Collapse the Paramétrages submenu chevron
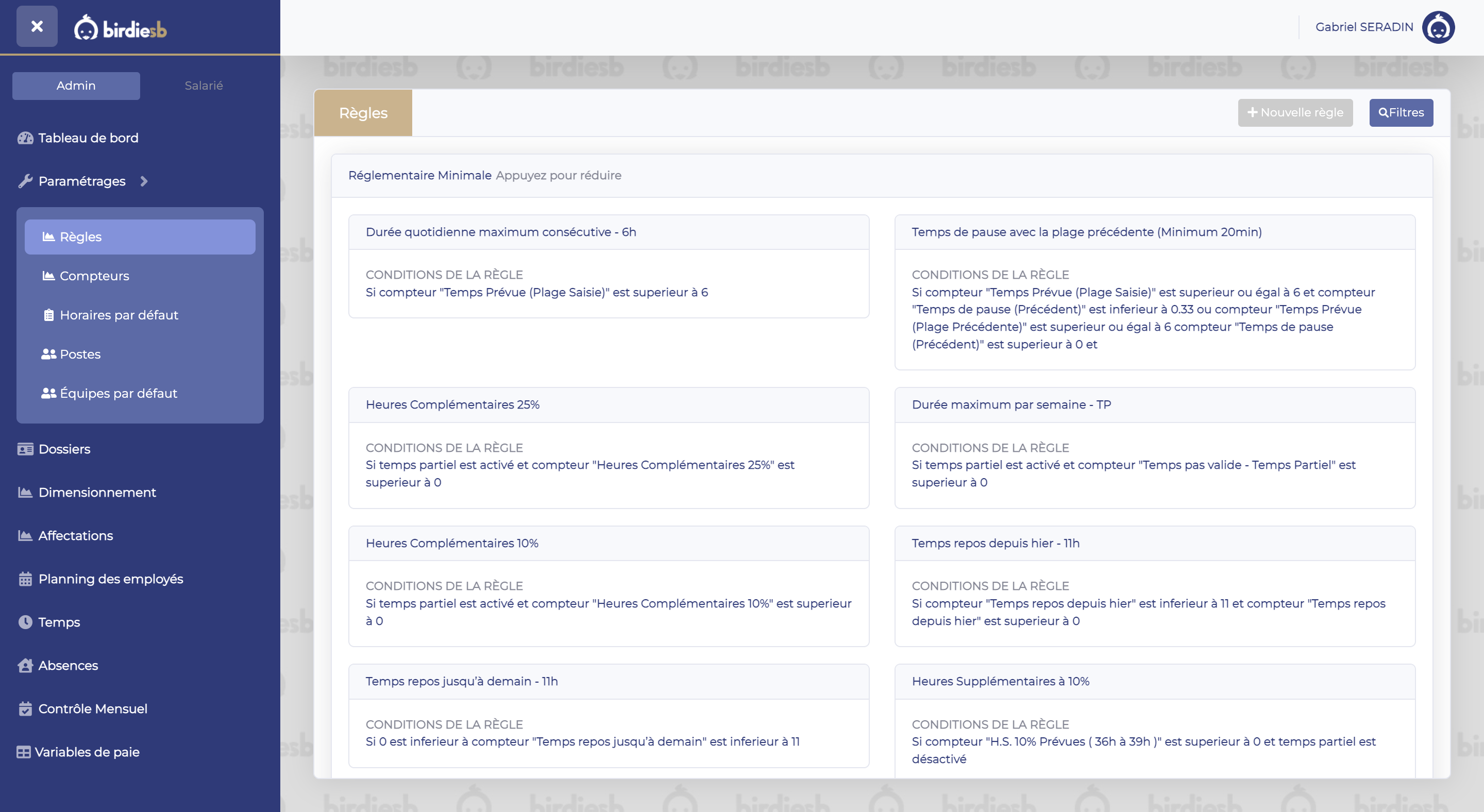The width and height of the screenshot is (1484, 812). 144,181
